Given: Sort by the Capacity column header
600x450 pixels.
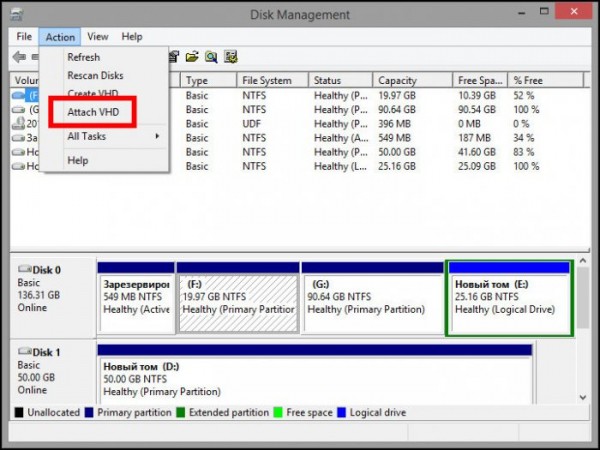Looking at the screenshot, I should 412,80.
